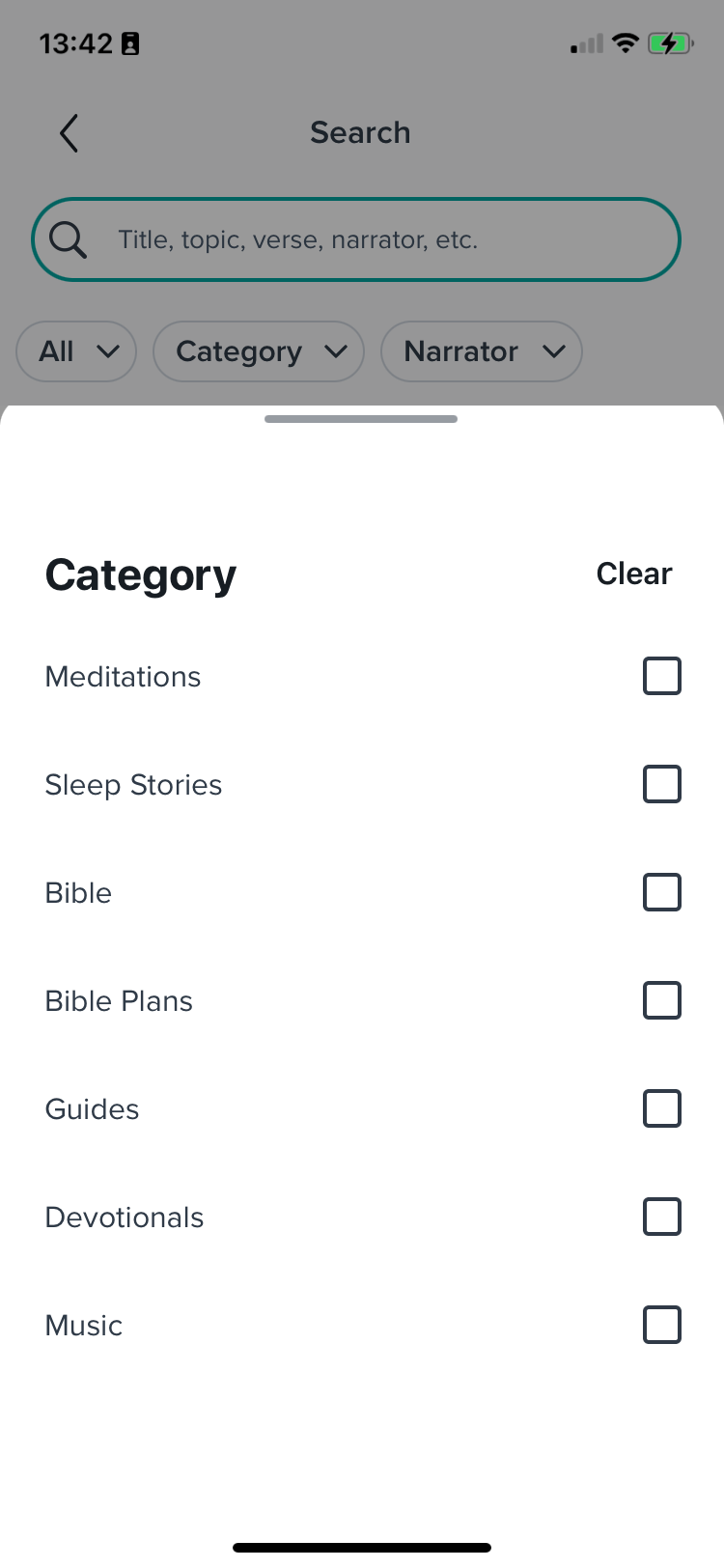Viewport: 724px width, 1568px height.
Task: Select the Sleep Stories category label
Action: point(133,785)
